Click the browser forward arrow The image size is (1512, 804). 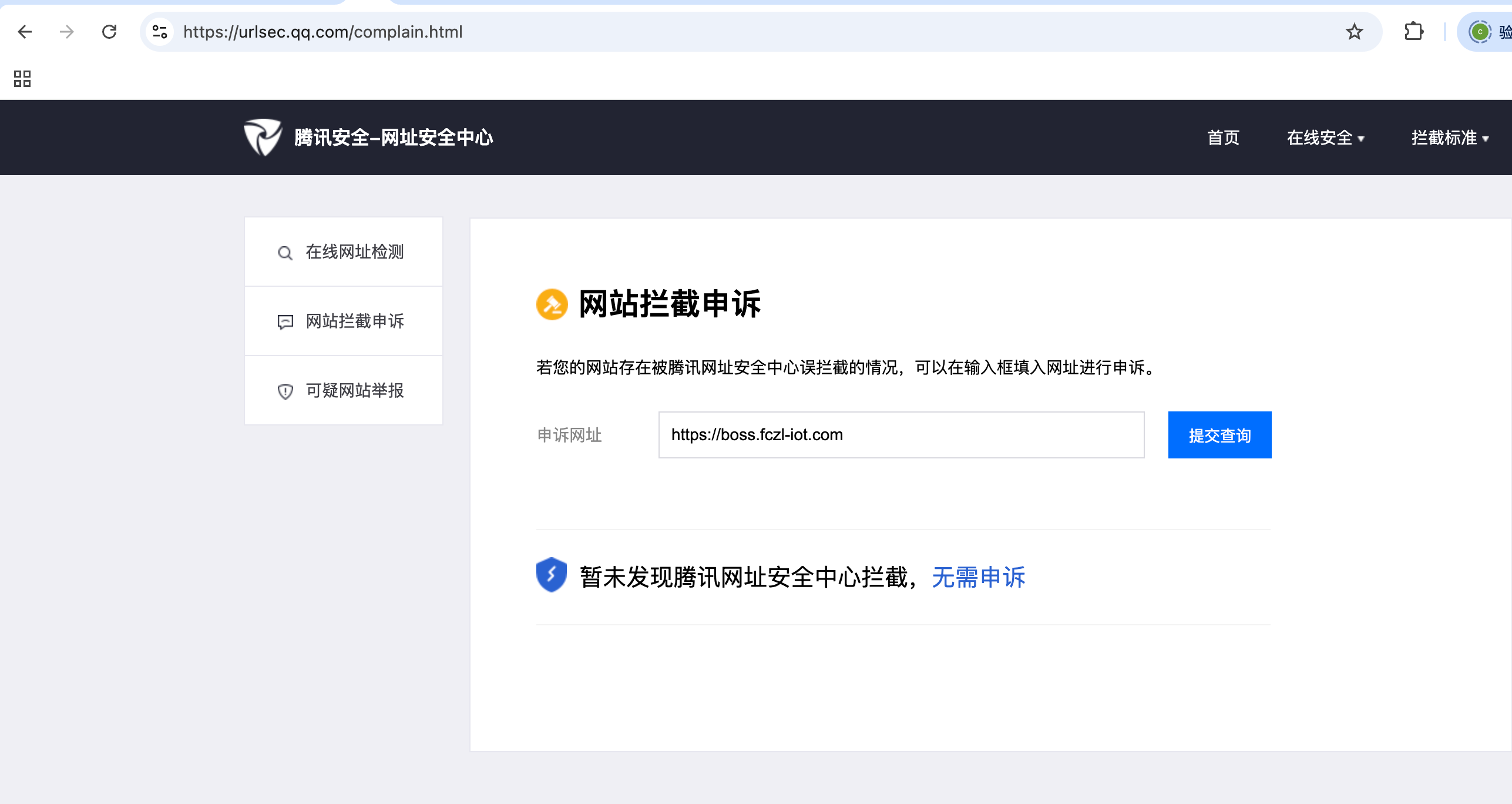(67, 32)
